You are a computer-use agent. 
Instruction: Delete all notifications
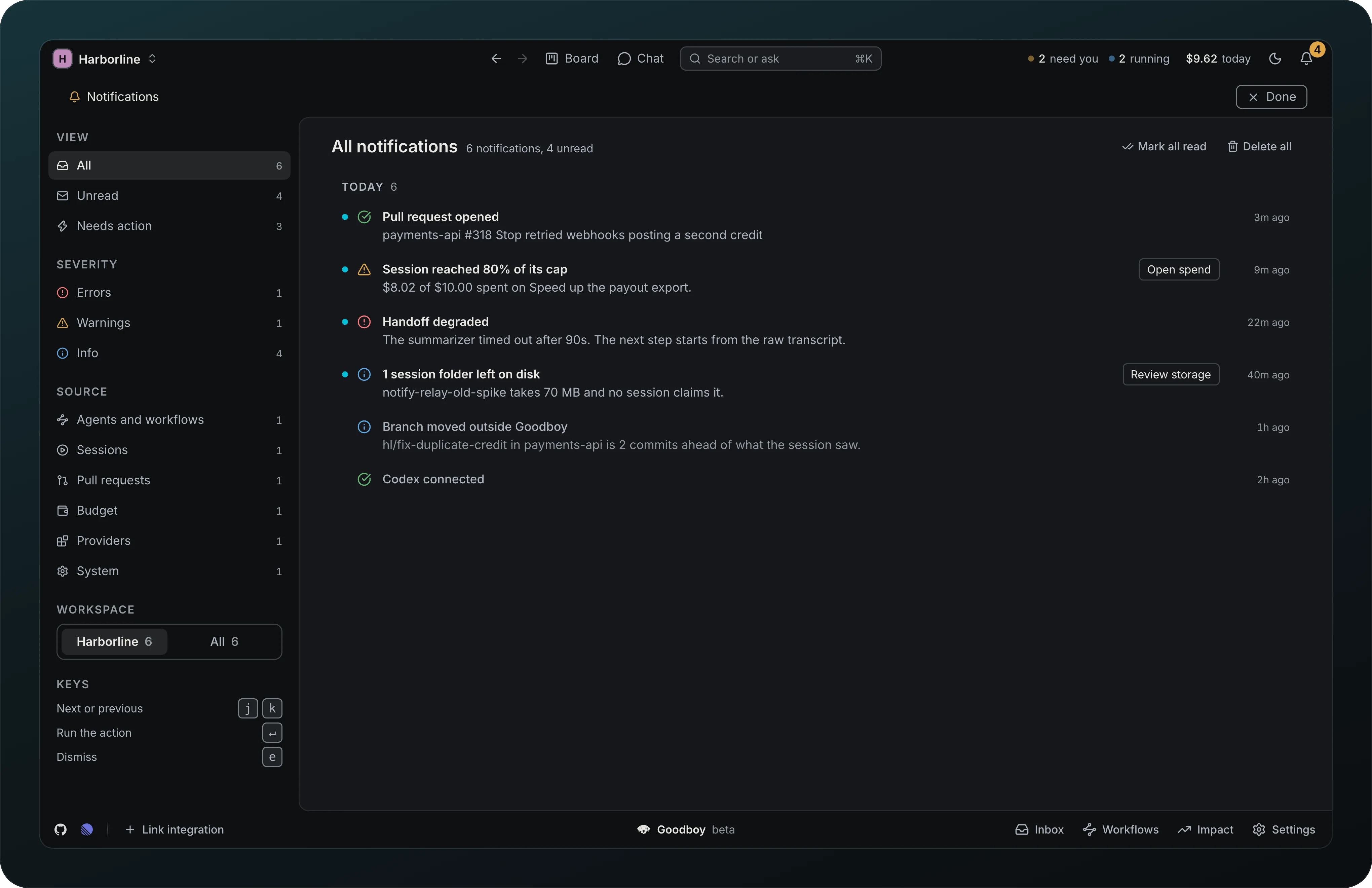click(x=1259, y=146)
